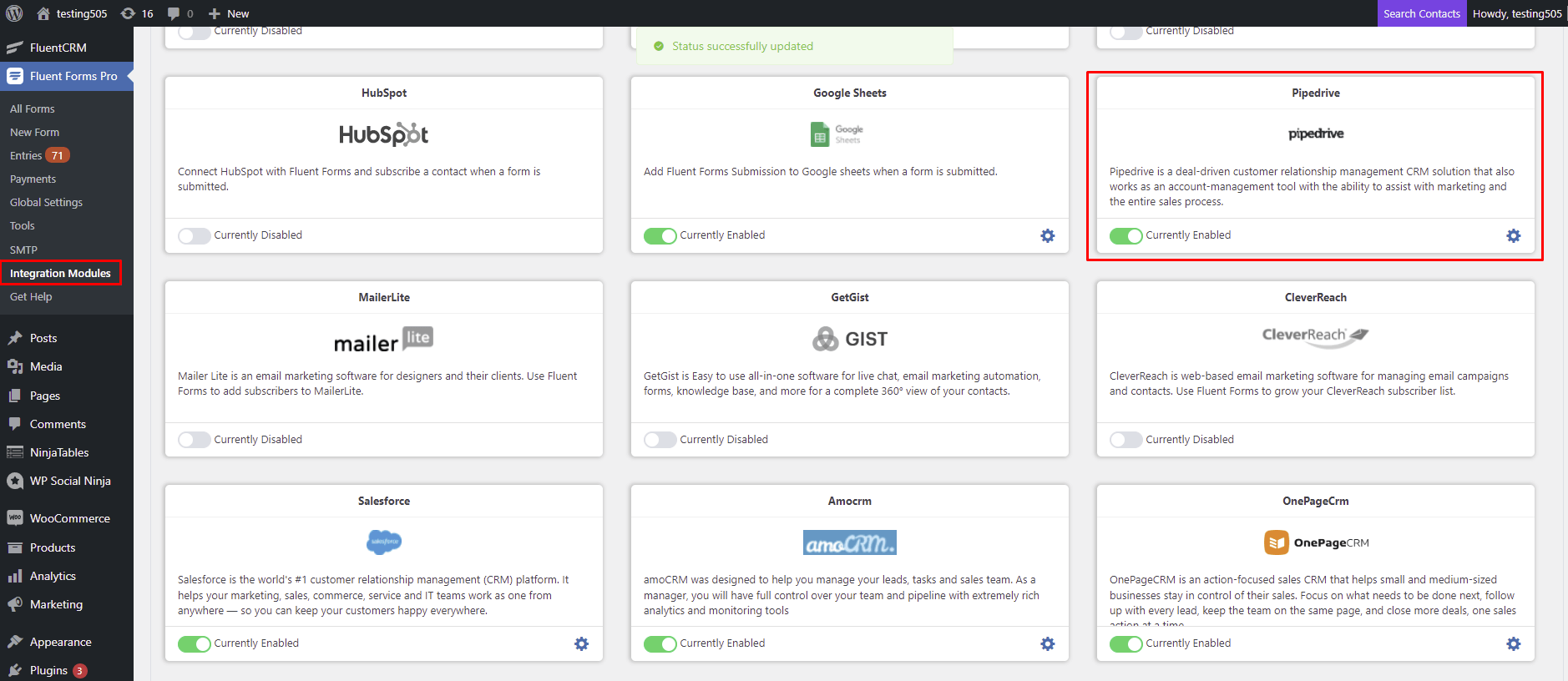Click the Posts pushpin icon
1568x681 pixels.
coord(14,338)
